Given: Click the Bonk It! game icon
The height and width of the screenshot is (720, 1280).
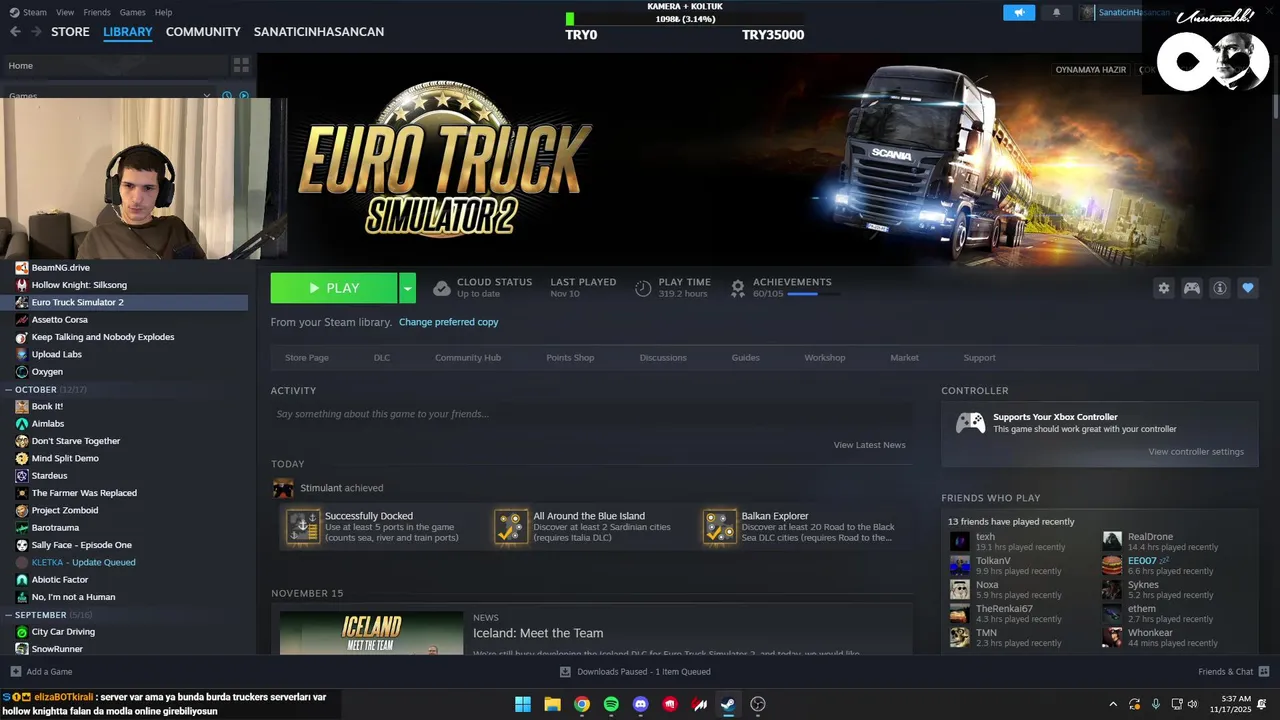Looking at the screenshot, I should (22, 406).
